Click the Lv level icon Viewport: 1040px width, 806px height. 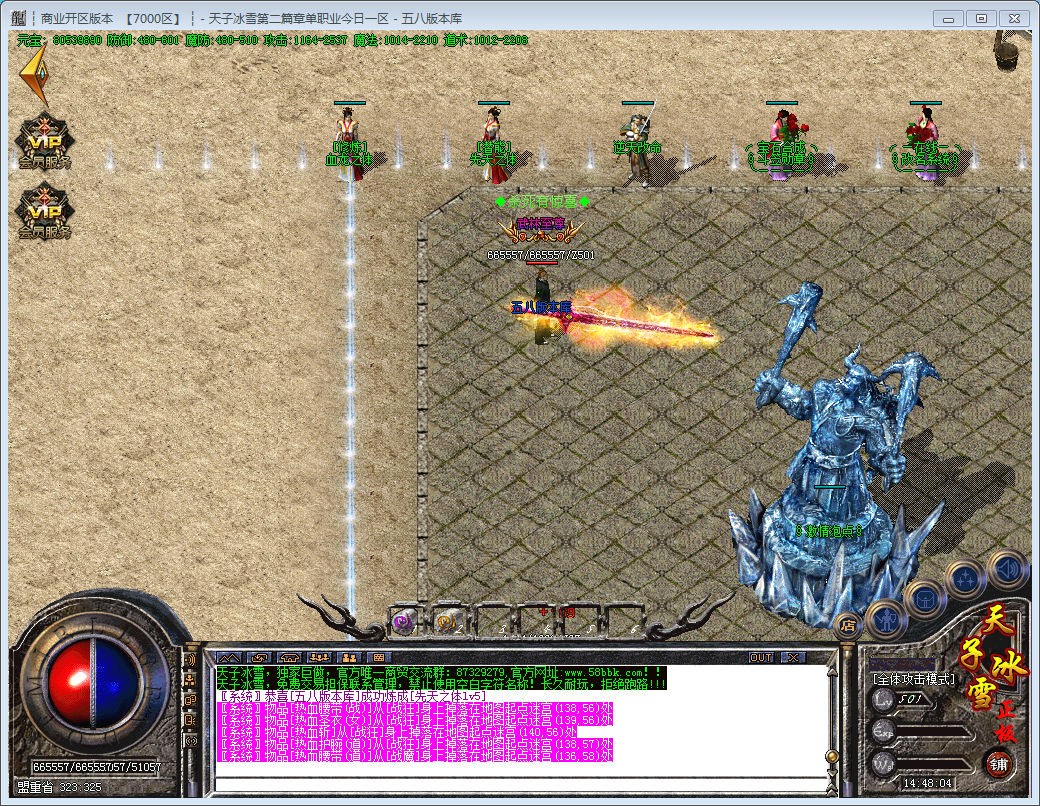[883, 699]
